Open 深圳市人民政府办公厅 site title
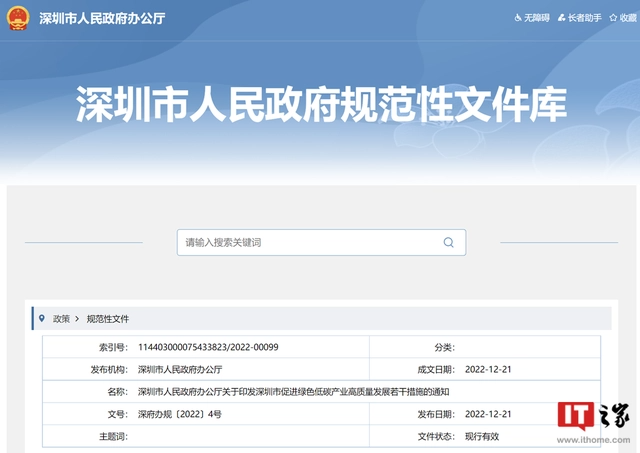The width and height of the screenshot is (640, 453). (x=102, y=18)
